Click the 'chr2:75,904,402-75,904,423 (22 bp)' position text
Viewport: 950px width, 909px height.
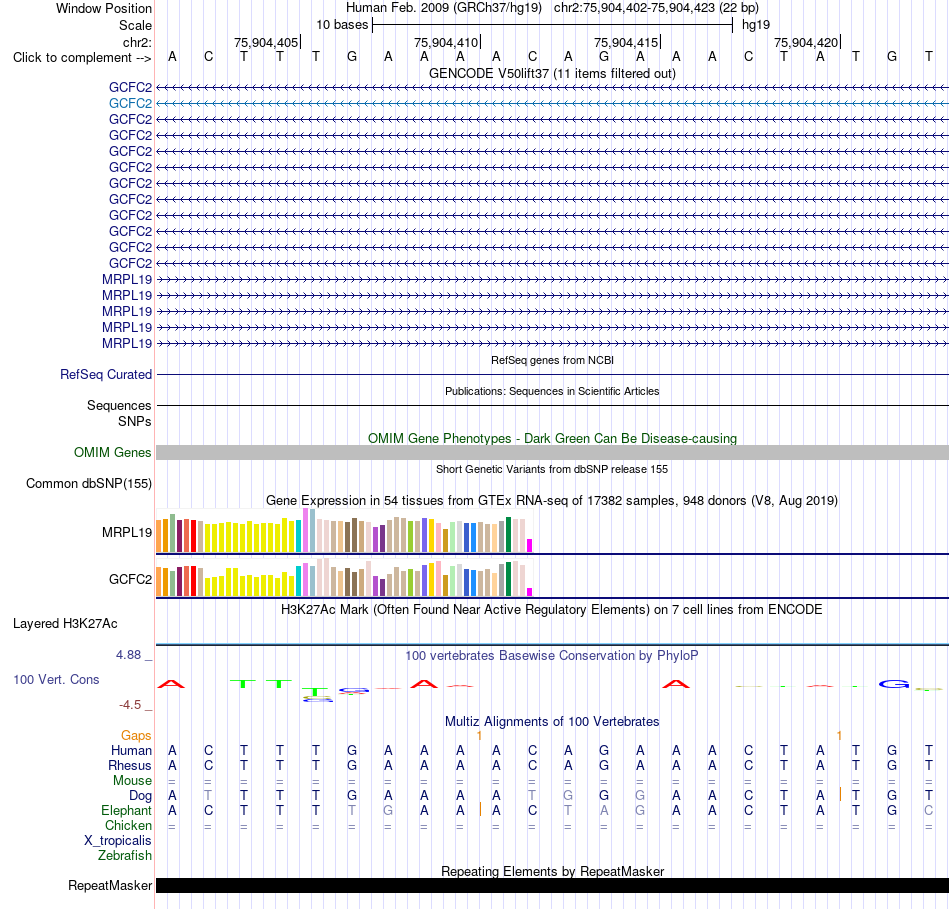click(656, 8)
